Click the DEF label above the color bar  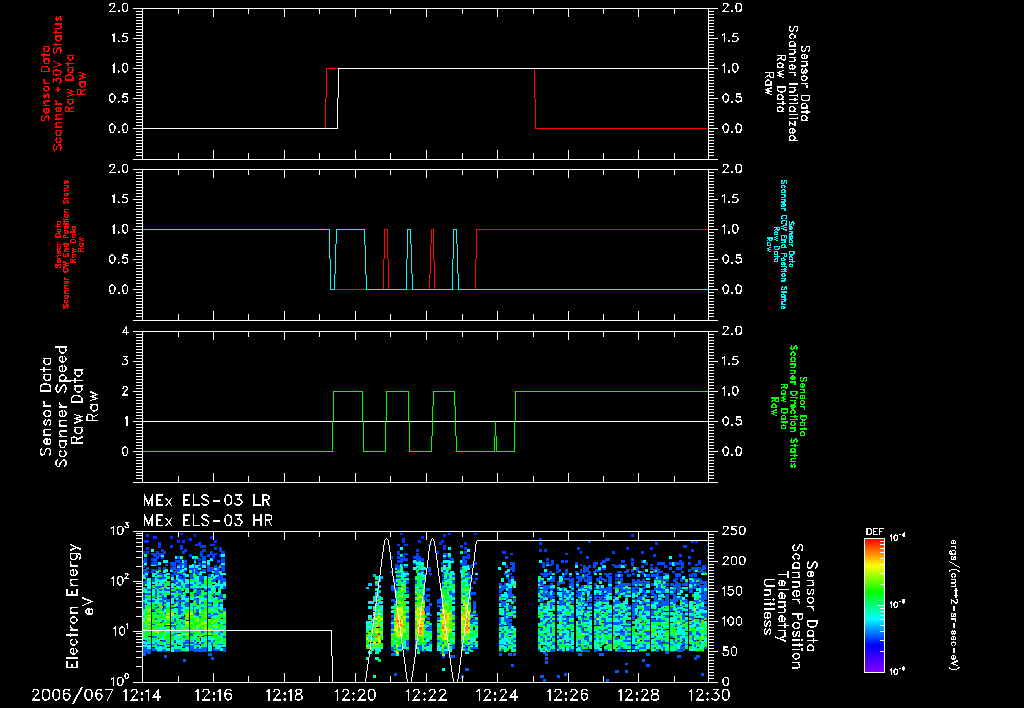(874, 532)
